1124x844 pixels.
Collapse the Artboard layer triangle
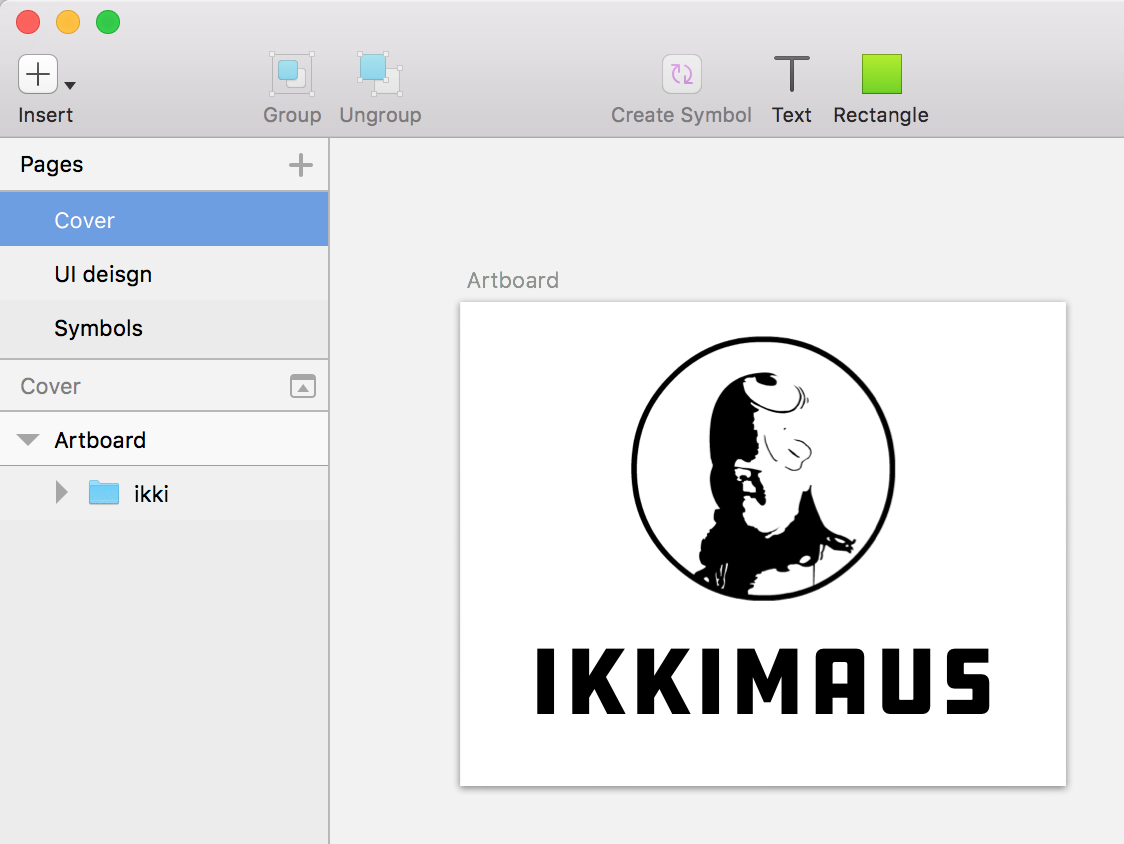[x=28, y=440]
